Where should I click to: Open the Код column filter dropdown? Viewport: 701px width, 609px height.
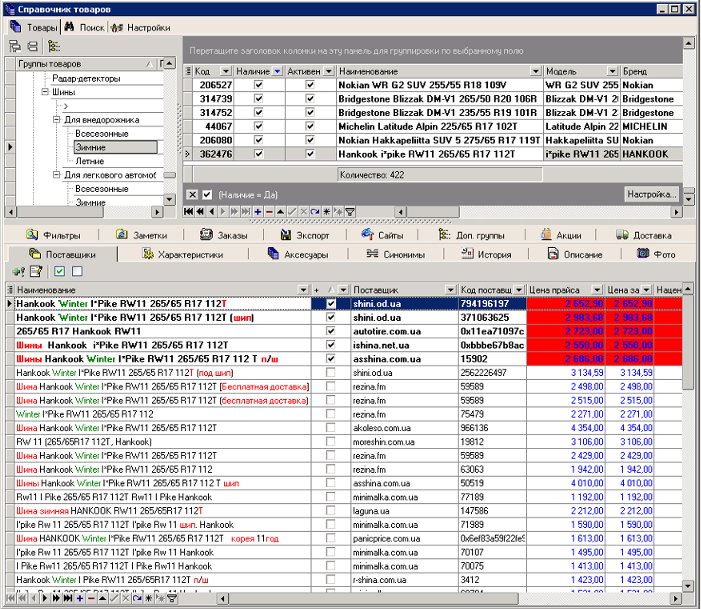(227, 72)
